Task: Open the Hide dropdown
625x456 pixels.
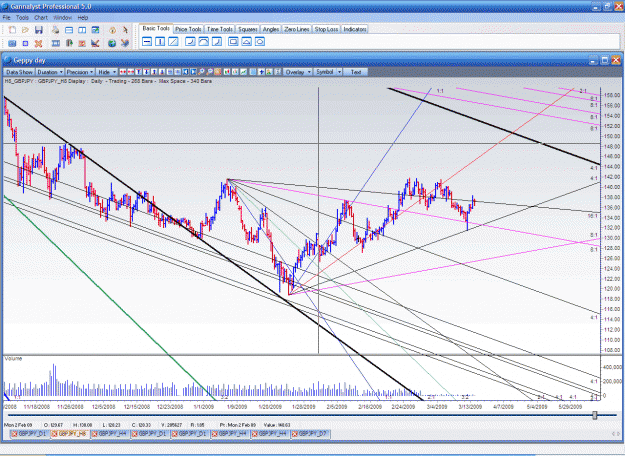Action: (x=106, y=72)
